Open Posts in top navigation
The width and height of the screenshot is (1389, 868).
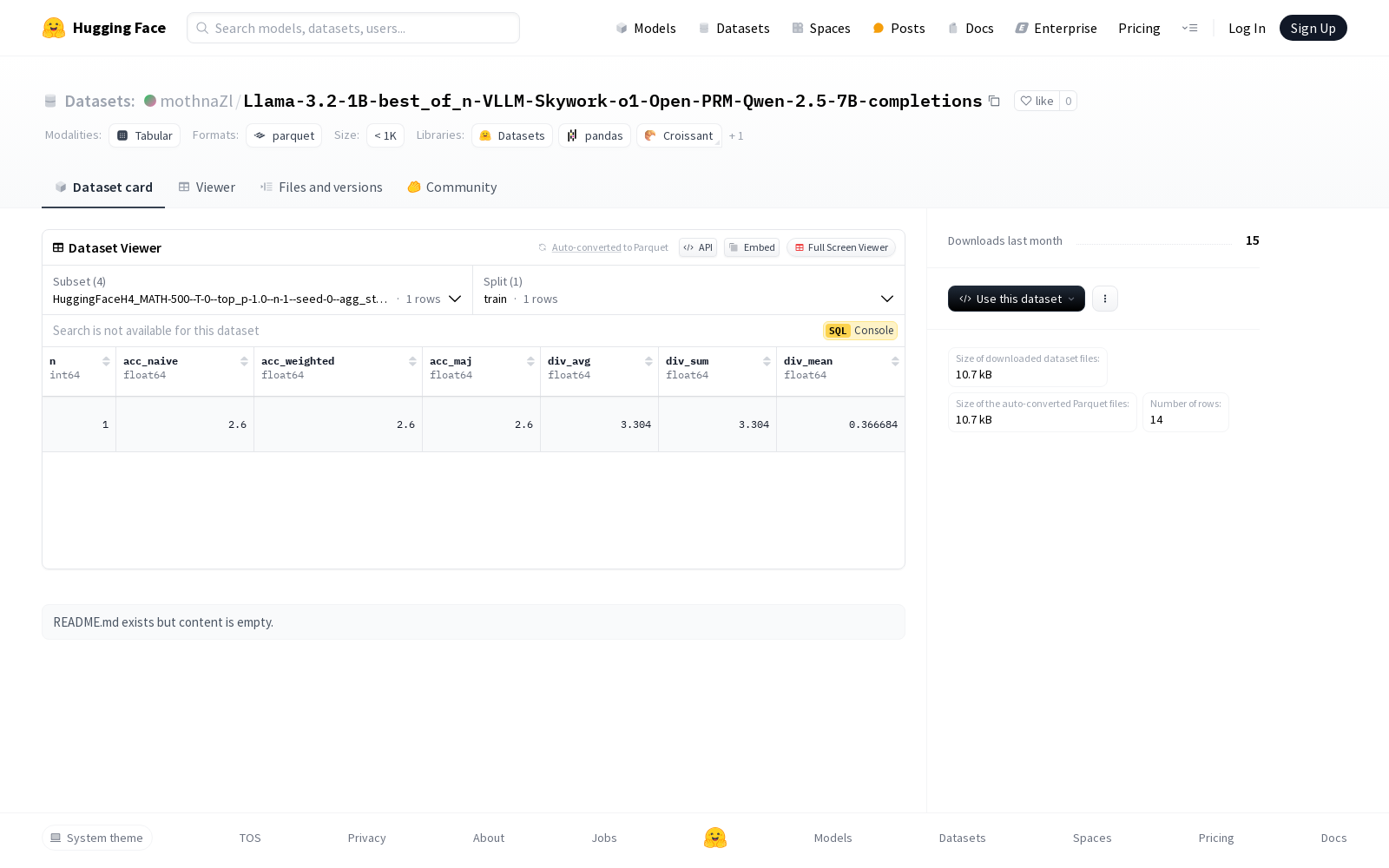click(x=899, y=28)
